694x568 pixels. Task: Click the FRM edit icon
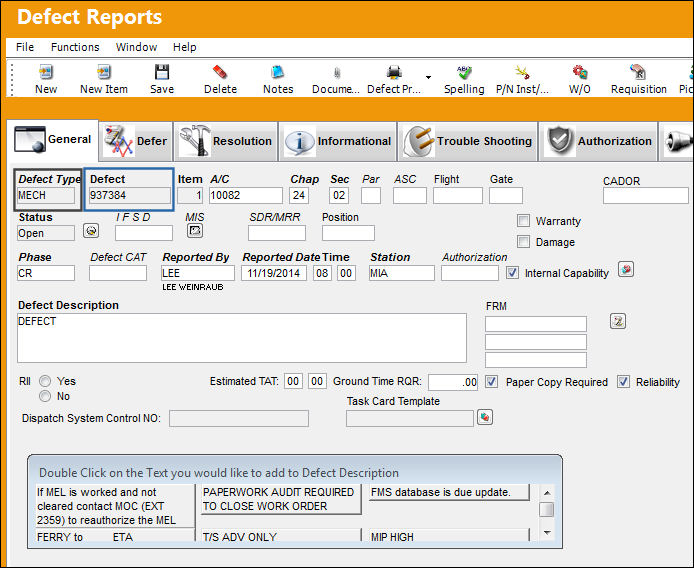tap(618, 321)
